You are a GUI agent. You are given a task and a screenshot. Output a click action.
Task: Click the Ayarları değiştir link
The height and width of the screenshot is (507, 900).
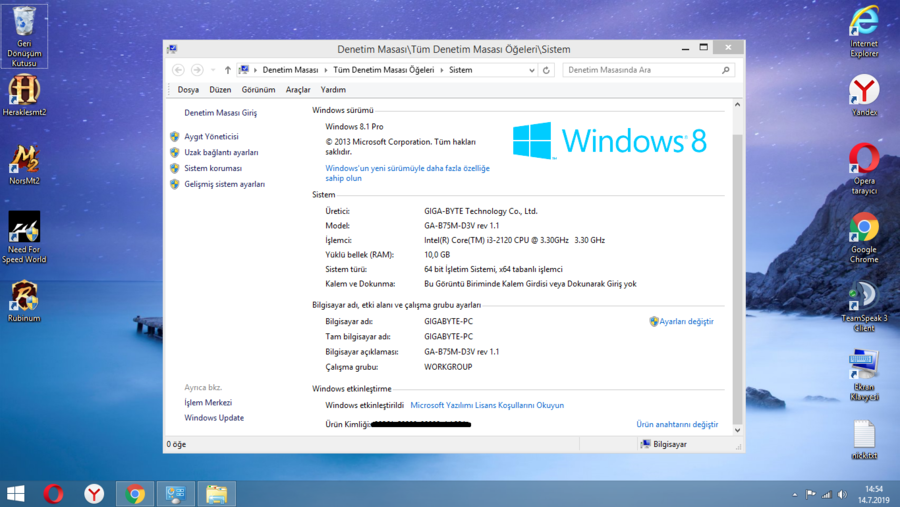coord(686,322)
